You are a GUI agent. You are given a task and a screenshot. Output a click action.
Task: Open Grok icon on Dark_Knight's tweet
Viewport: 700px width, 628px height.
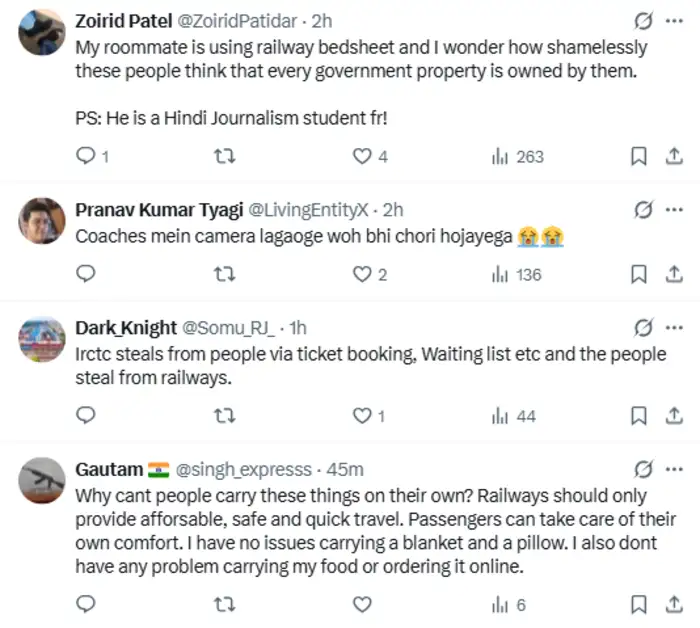point(645,328)
